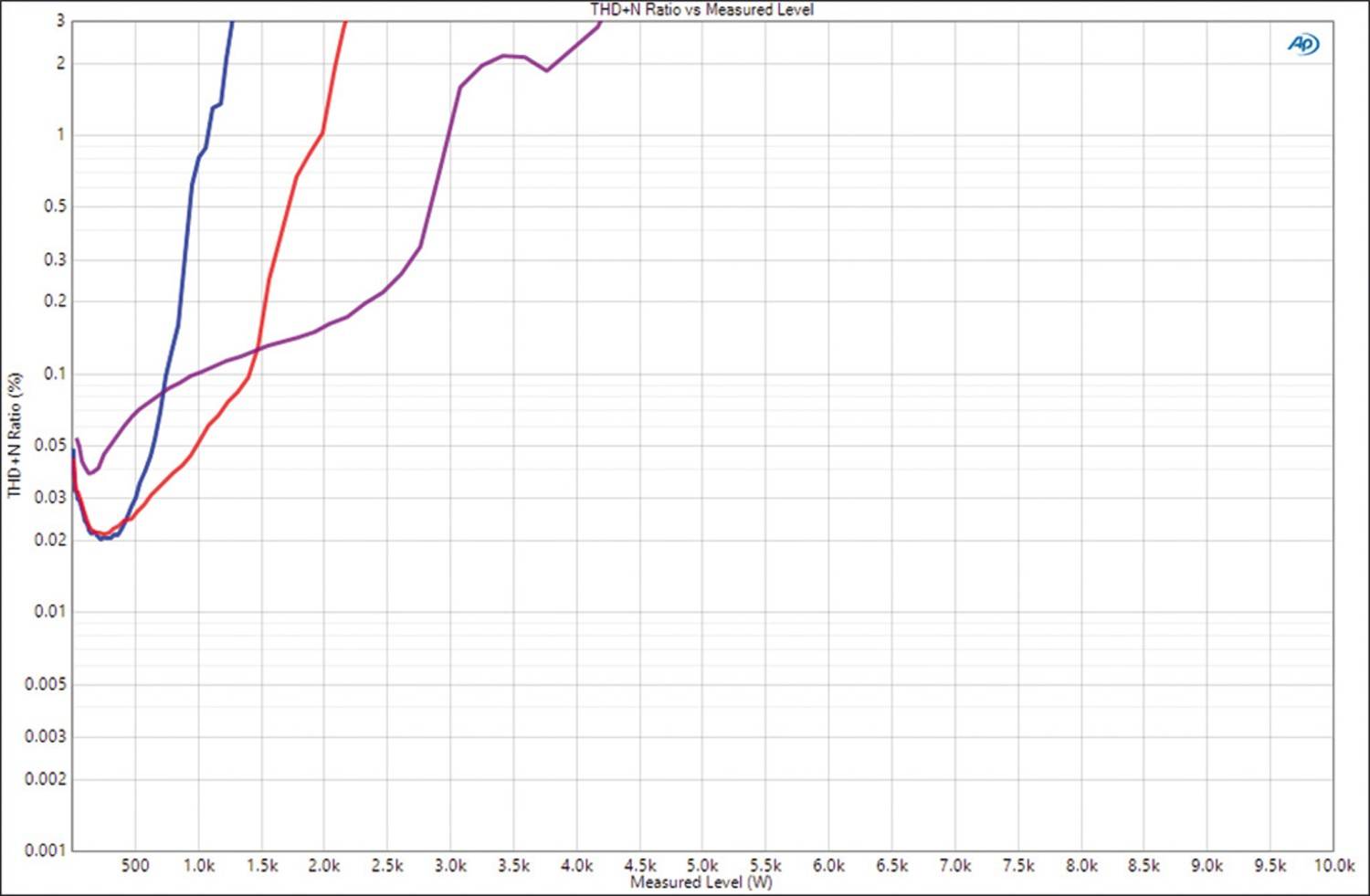Click the '4.0k' x-axis tick label

pyautogui.click(x=576, y=865)
